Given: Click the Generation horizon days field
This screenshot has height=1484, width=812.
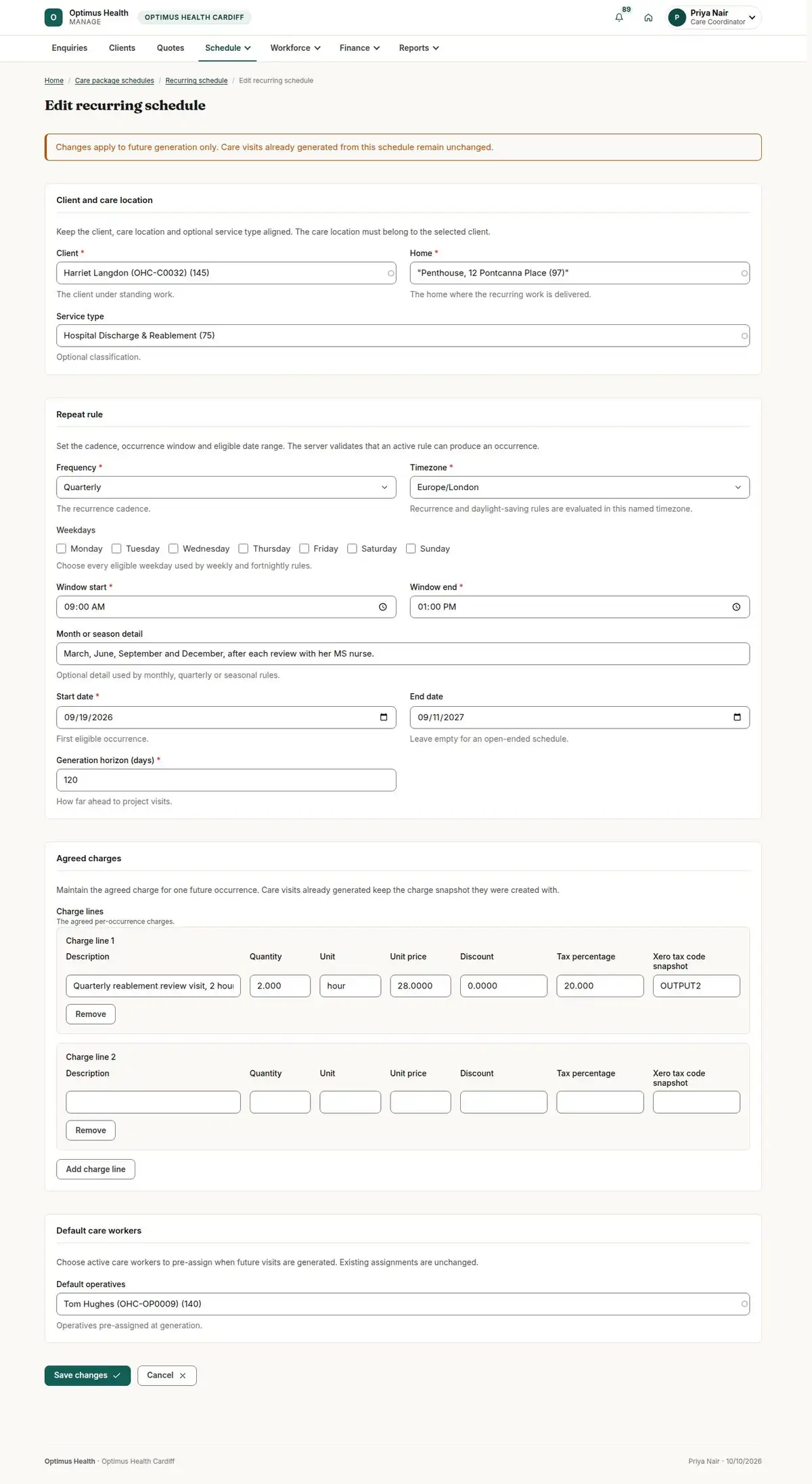Looking at the screenshot, I should pos(226,780).
